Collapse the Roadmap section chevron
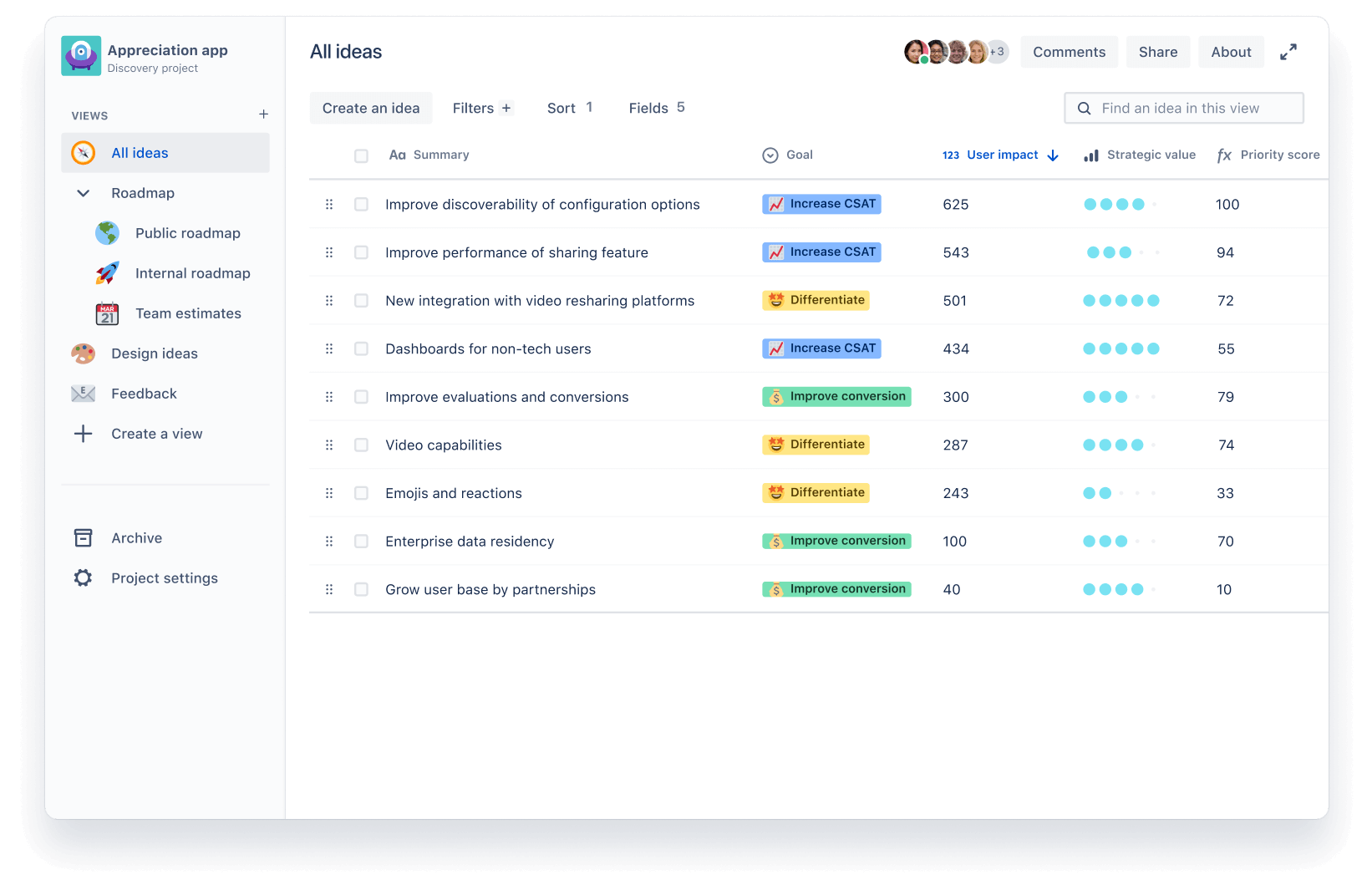Viewport: 1372px width, 890px height. 84,193
